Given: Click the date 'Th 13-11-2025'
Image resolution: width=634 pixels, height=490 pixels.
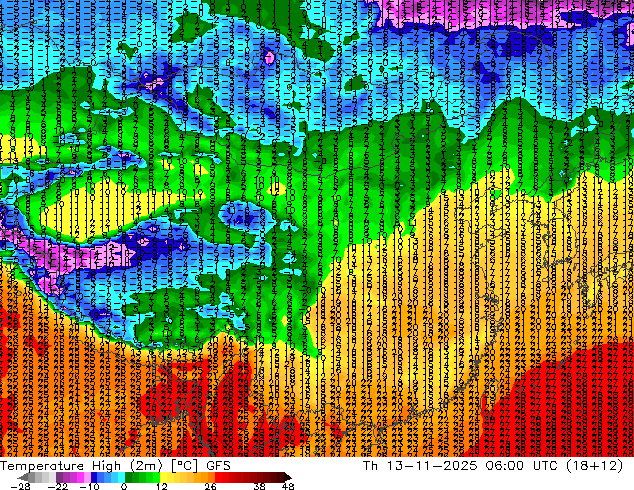Looking at the screenshot, I should pyautogui.click(x=421, y=466).
